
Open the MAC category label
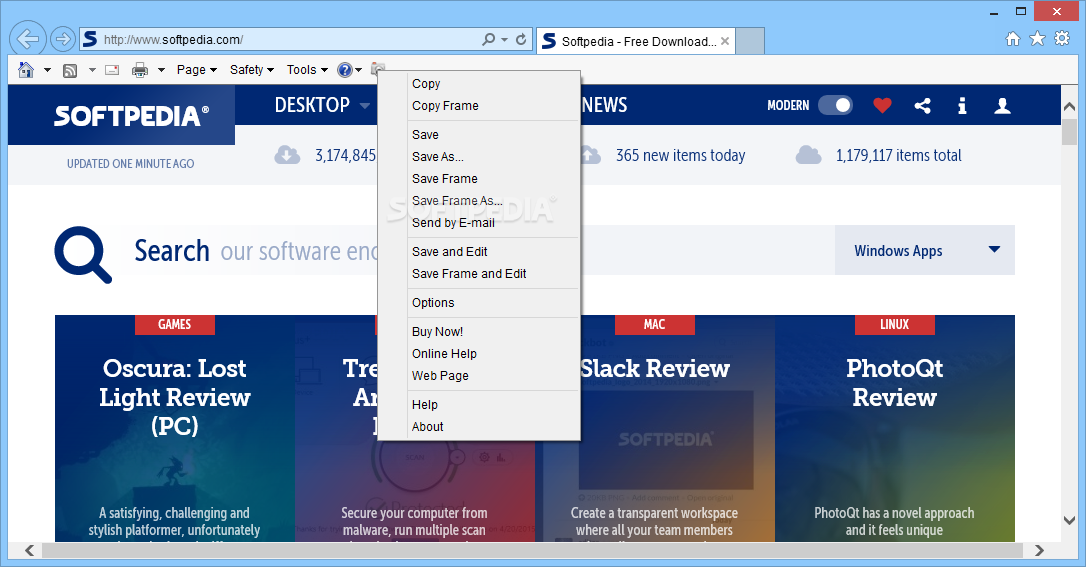tap(655, 324)
